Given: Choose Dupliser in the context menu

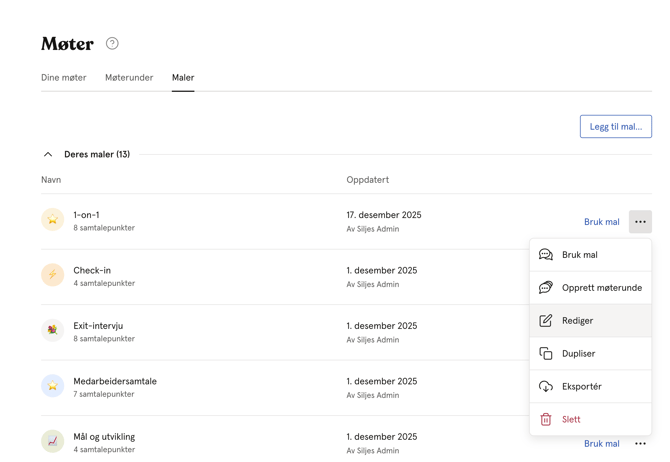Looking at the screenshot, I should pyautogui.click(x=591, y=353).
